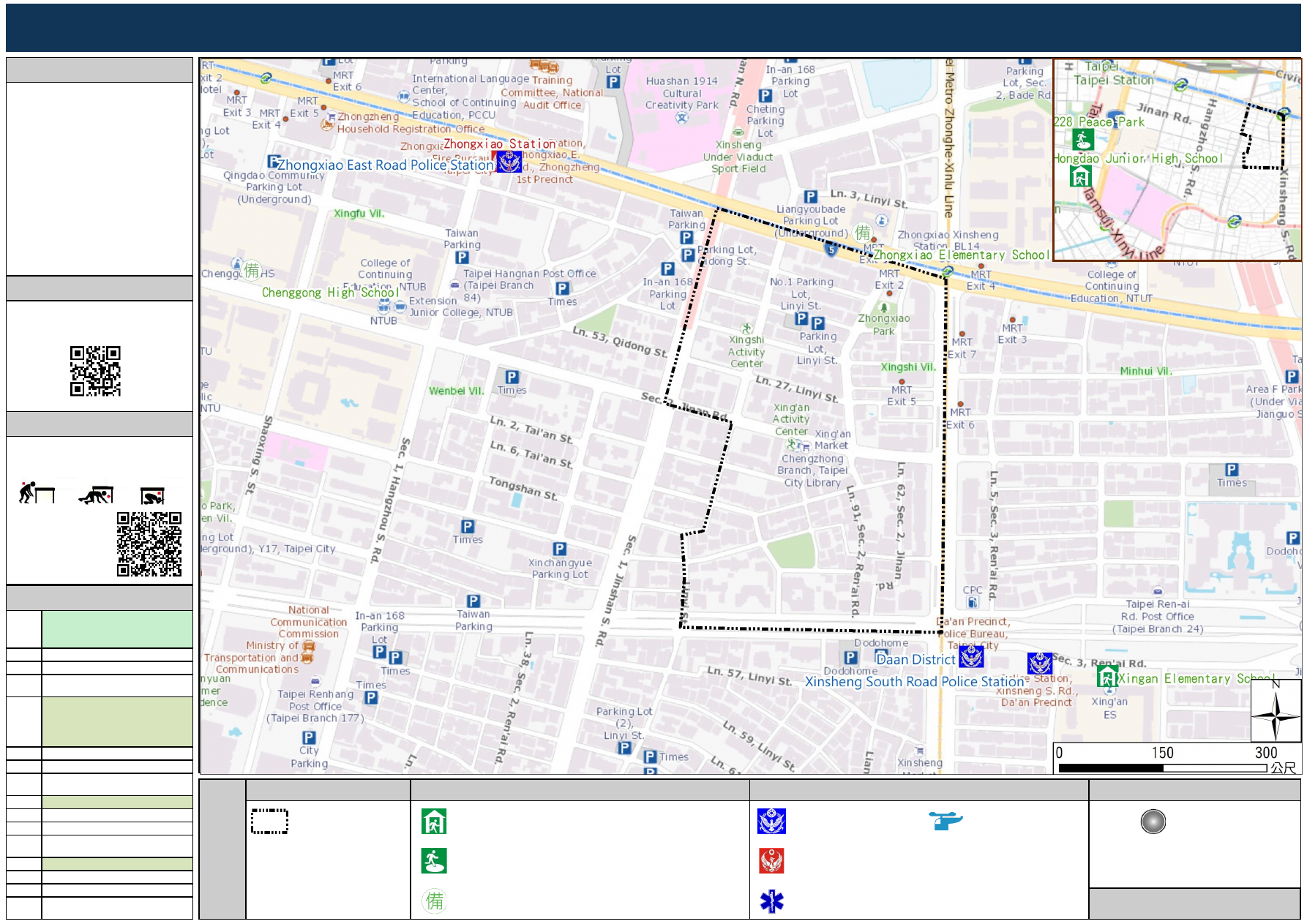
Task: Click the parking icon above Liangyoubade Parking Lot
Action: point(810,196)
